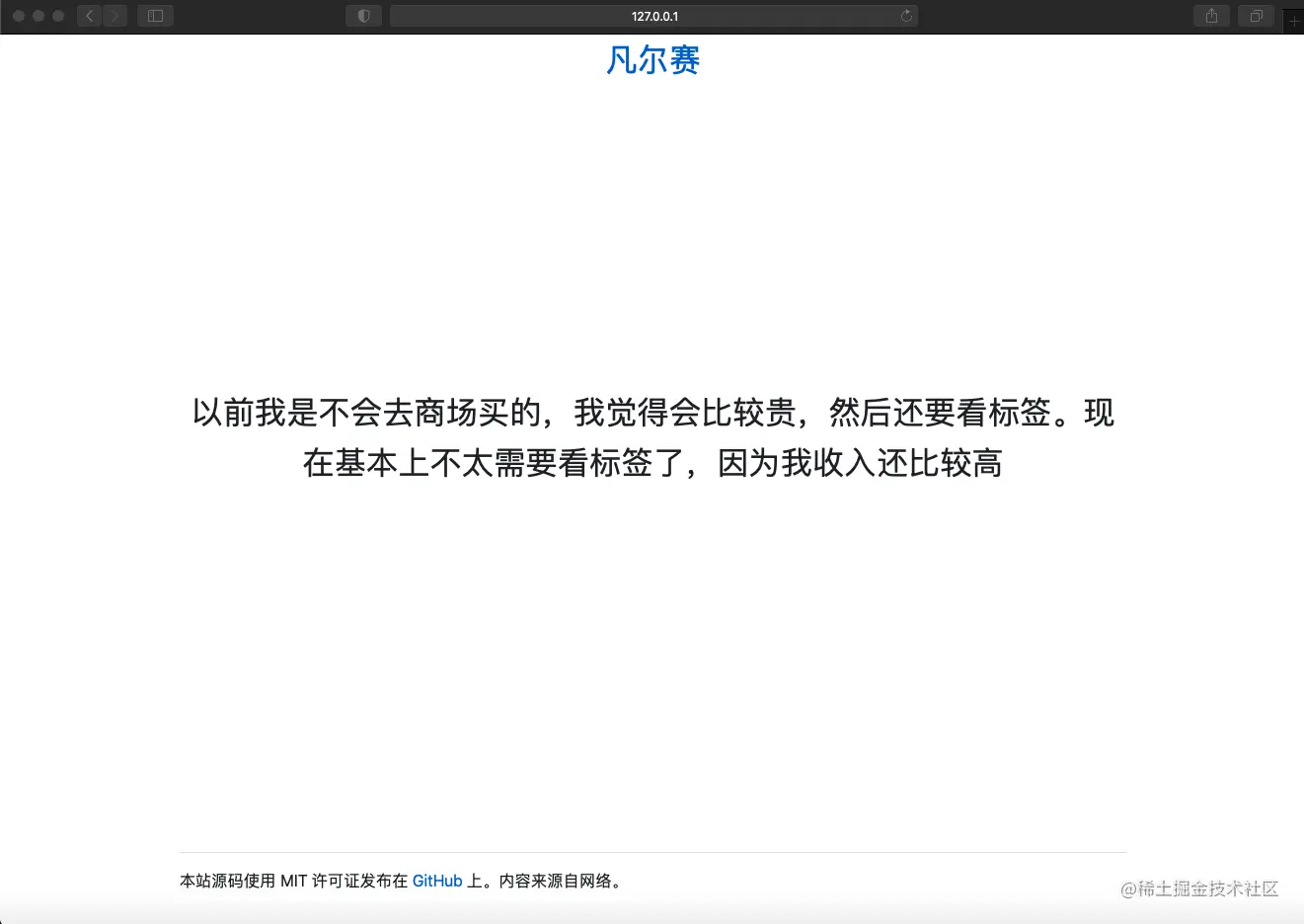Select the footer text 本站源码使用 MIT 许可证发布在
1304x924 pixels.
pyautogui.click(x=293, y=881)
